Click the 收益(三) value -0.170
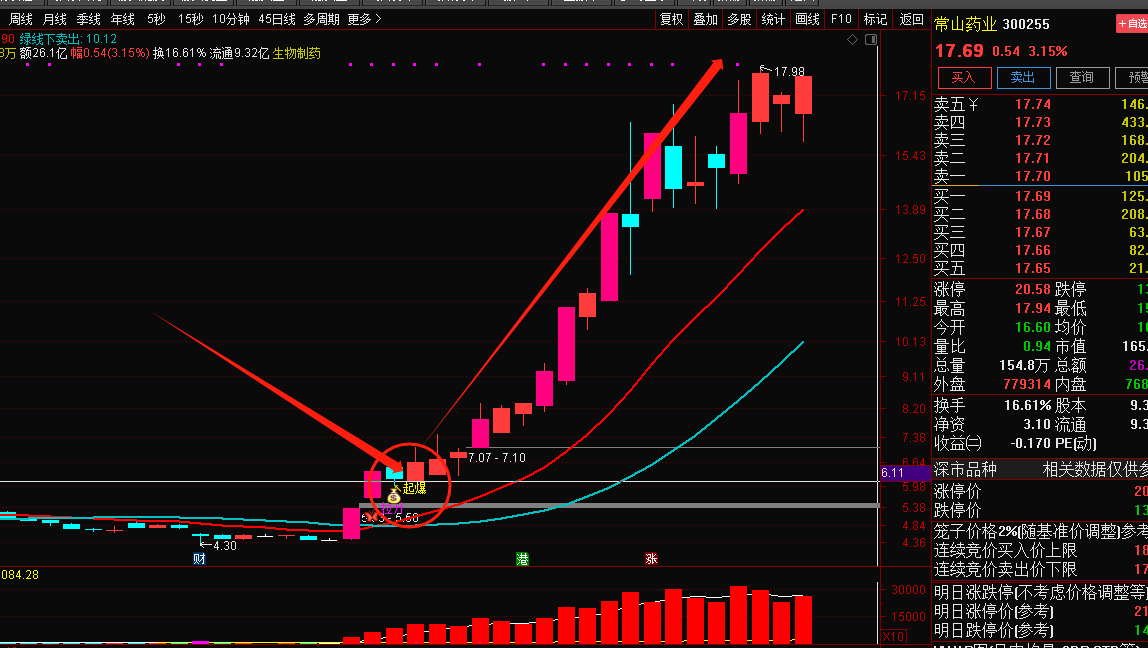The height and width of the screenshot is (648, 1148). [1030, 444]
